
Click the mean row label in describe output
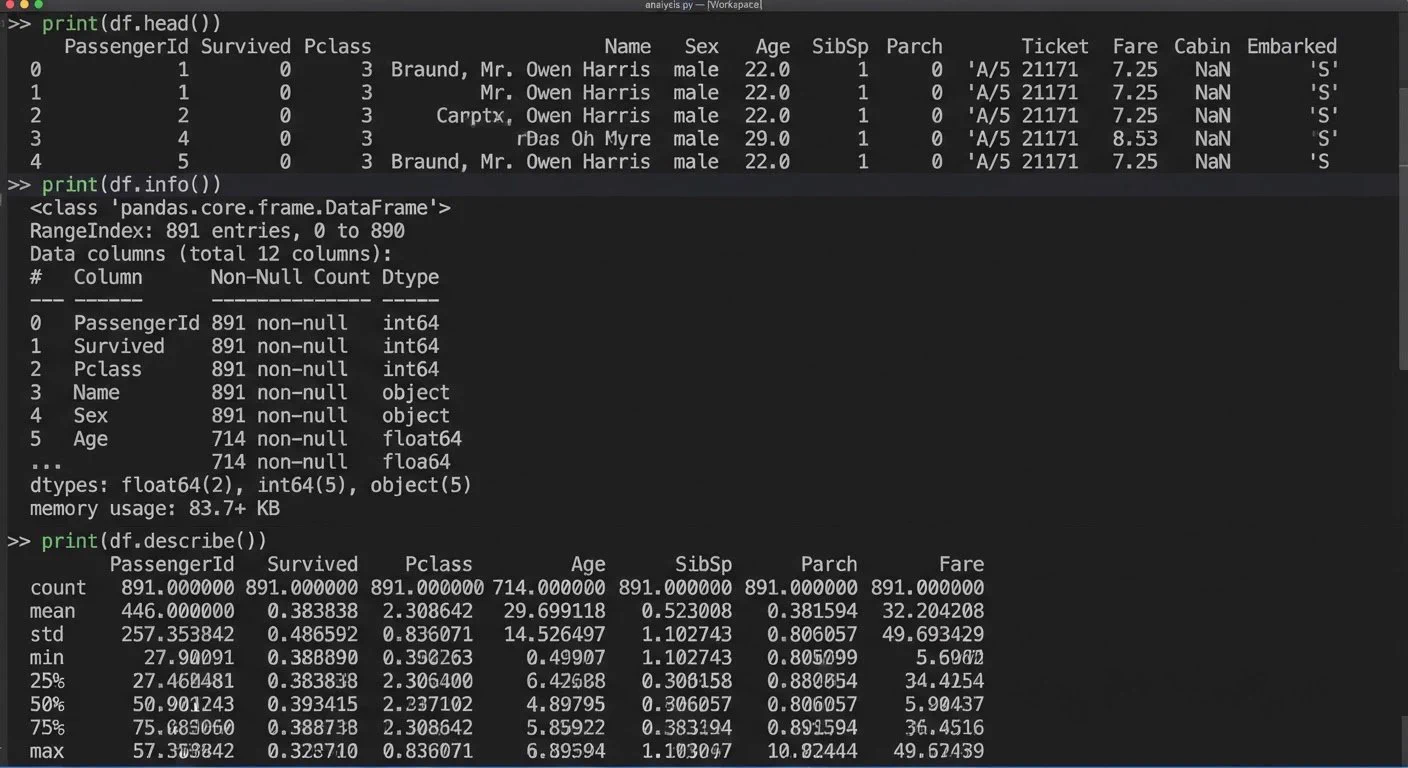pos(52,611)
